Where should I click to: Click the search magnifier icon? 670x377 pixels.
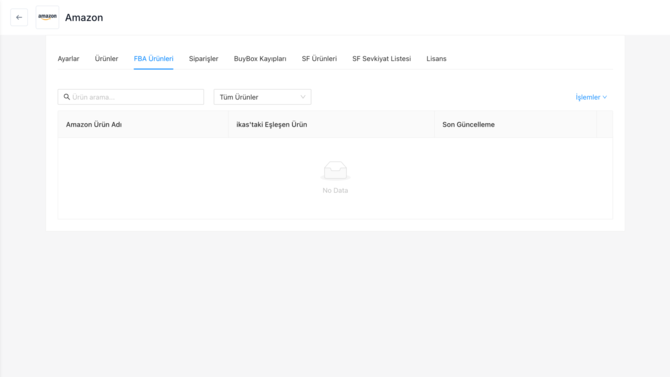tap(67, 97)
